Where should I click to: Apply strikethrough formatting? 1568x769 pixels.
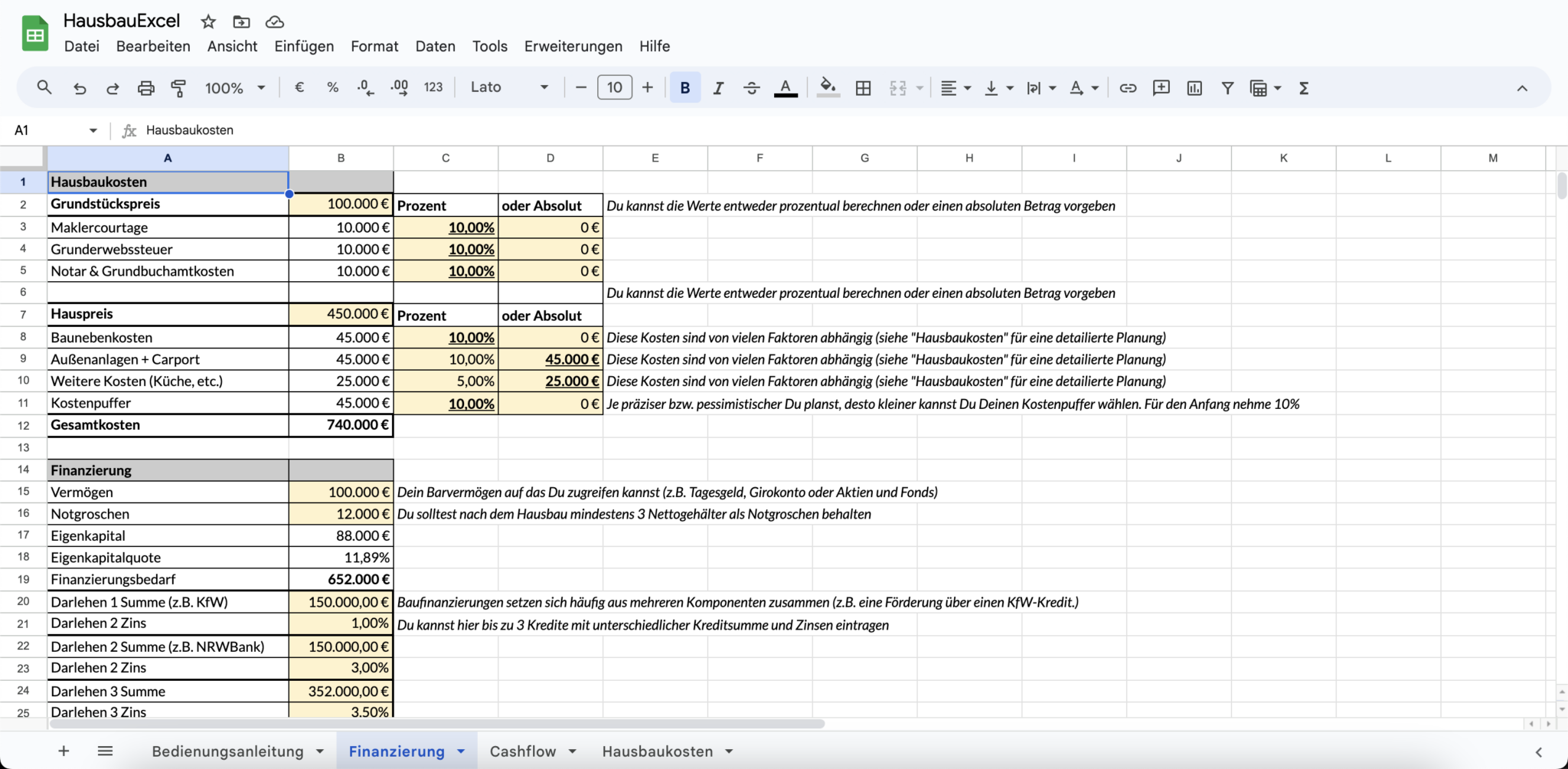coord(751,87)
